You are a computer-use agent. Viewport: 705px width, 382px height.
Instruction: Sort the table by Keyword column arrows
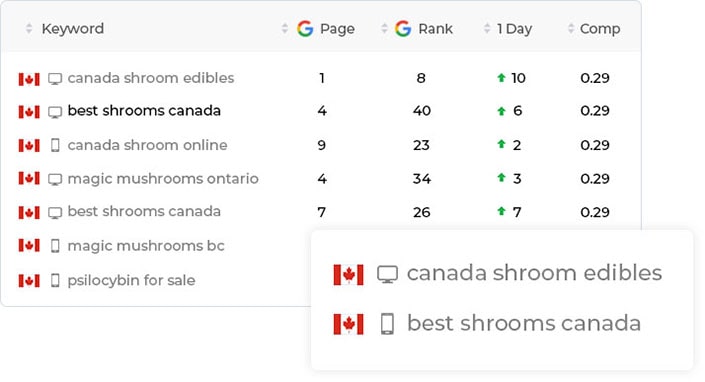29,29
